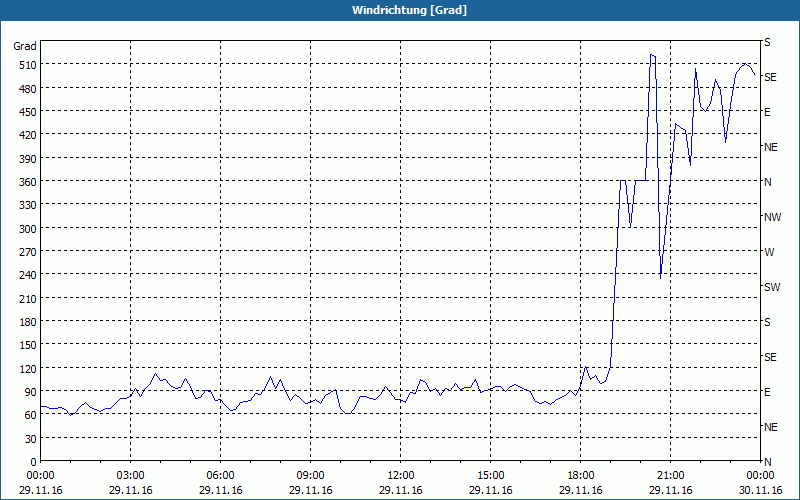Click the wind direction peak near 520 degrees
The width and height of the screenshot is (800, 500).
click(x=653, y=55)
